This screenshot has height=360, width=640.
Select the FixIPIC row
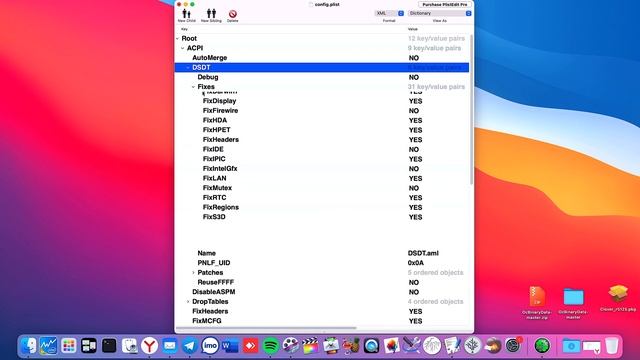point(322,159)
